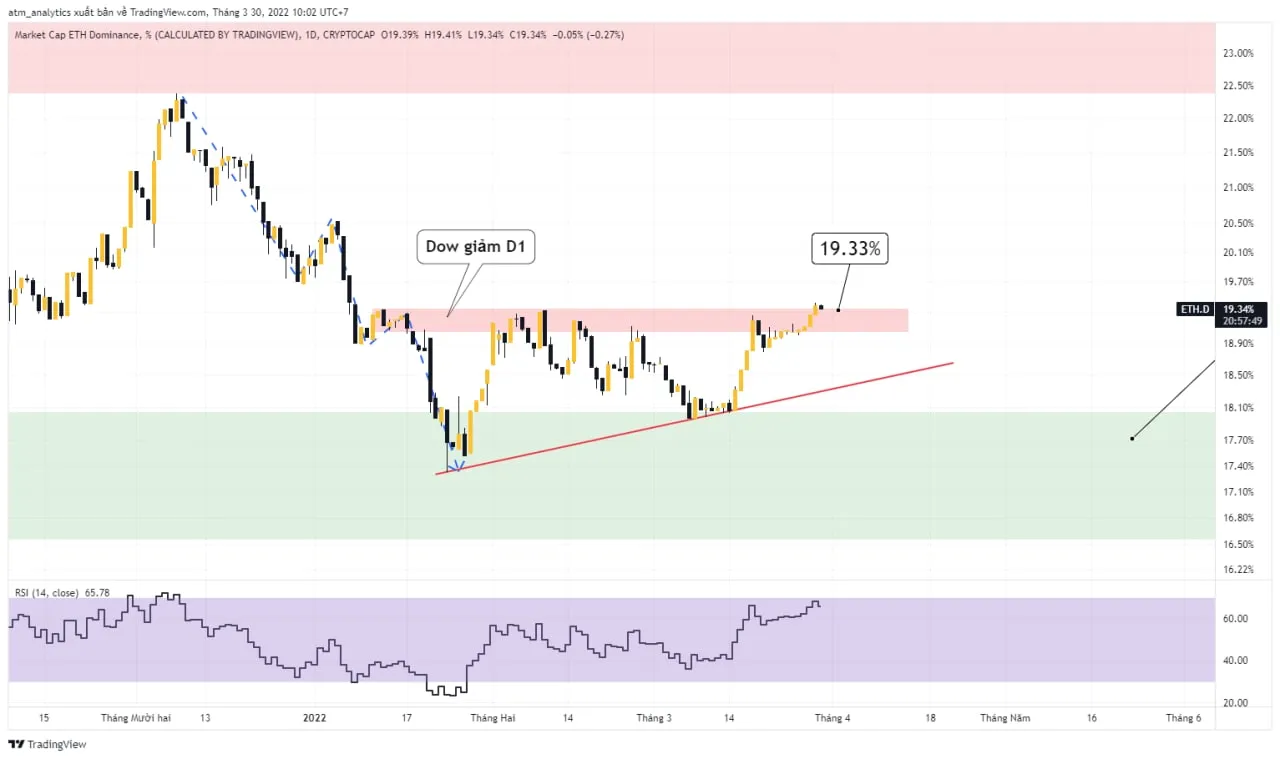Click the 21.50% price axis label
This screenshot has width=1280, height=759.
pyautogui.click(x=1238, y=152)
